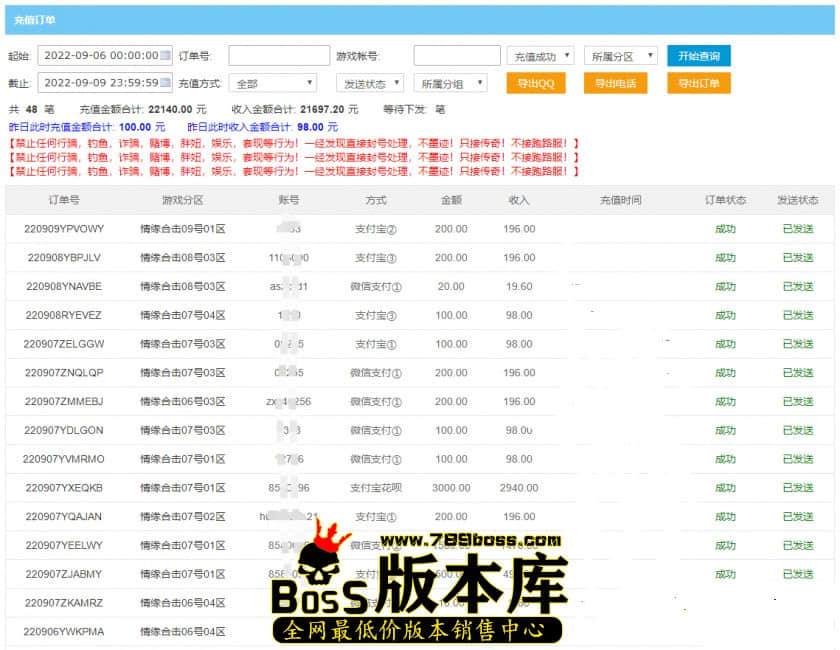840x650 pixels.
Task: Click the blue 开始查询 search button
Action: point(697,55)
